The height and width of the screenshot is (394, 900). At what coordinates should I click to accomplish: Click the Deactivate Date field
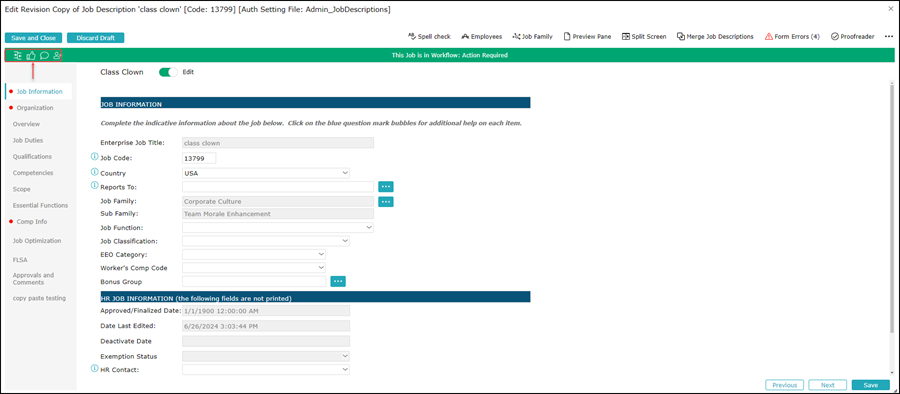(266, 341)
